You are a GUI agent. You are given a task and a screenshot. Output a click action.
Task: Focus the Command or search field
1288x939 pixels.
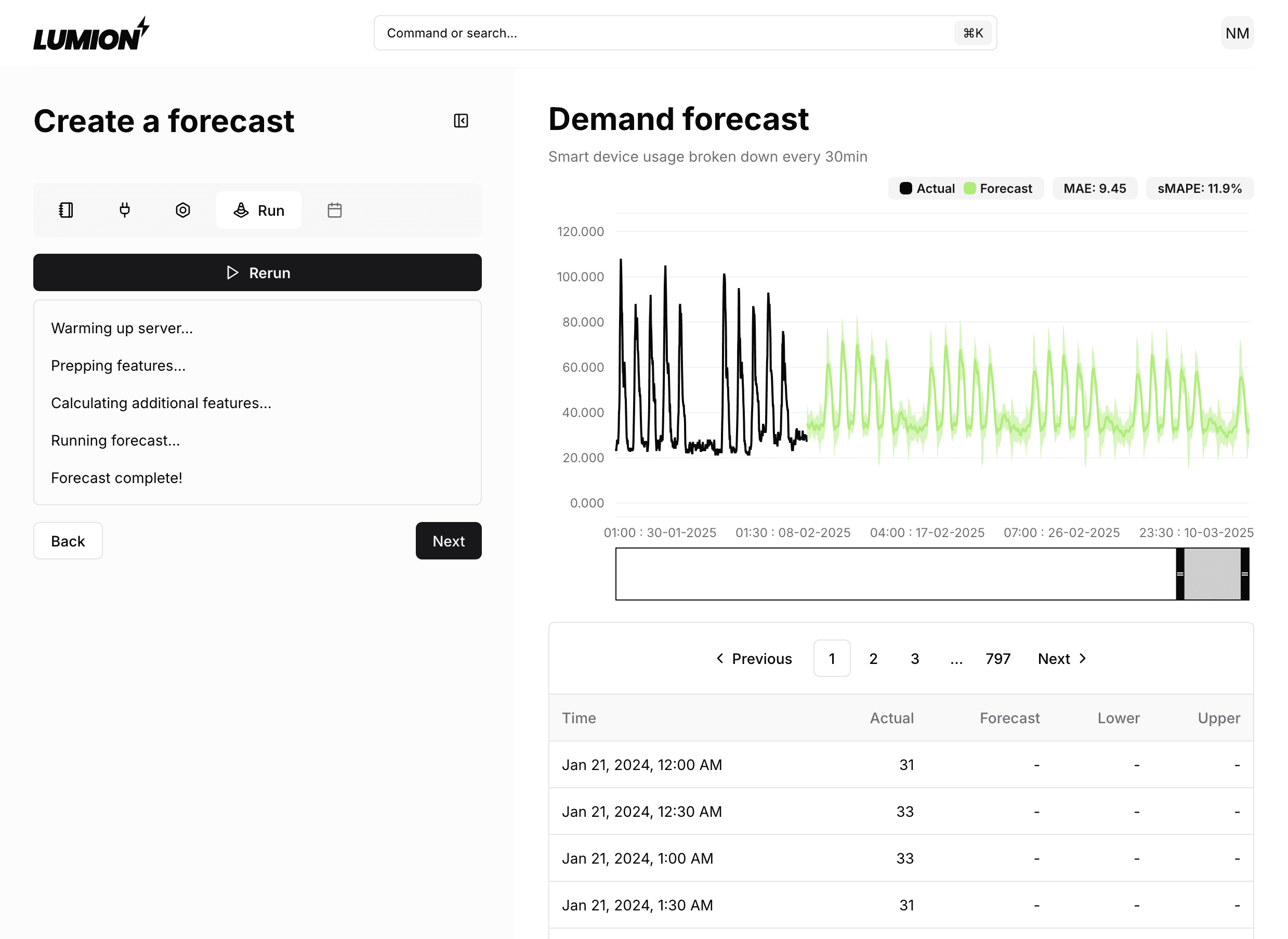click(685, 33)
